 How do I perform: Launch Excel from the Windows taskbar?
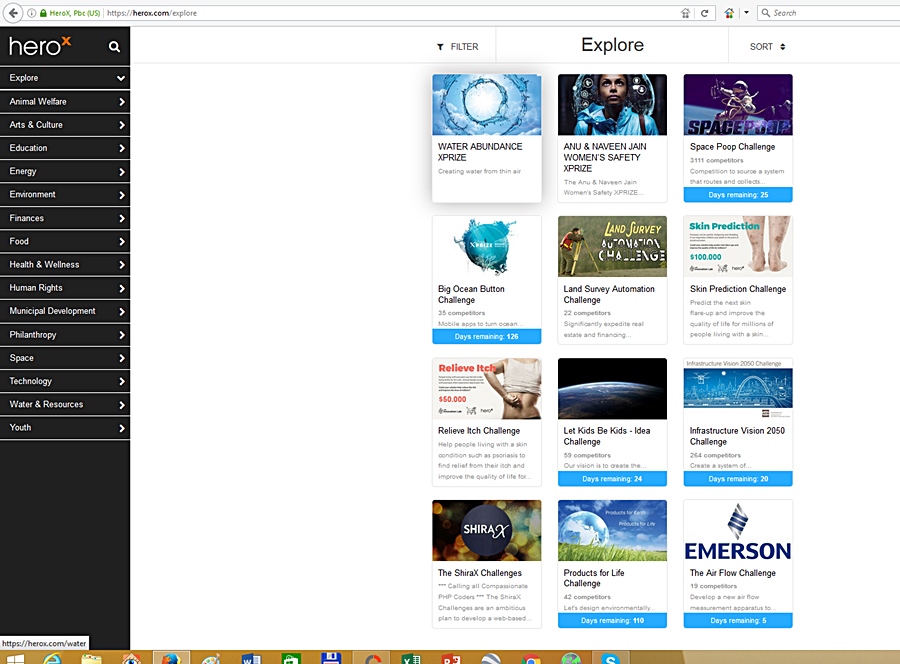pos(410,658)
